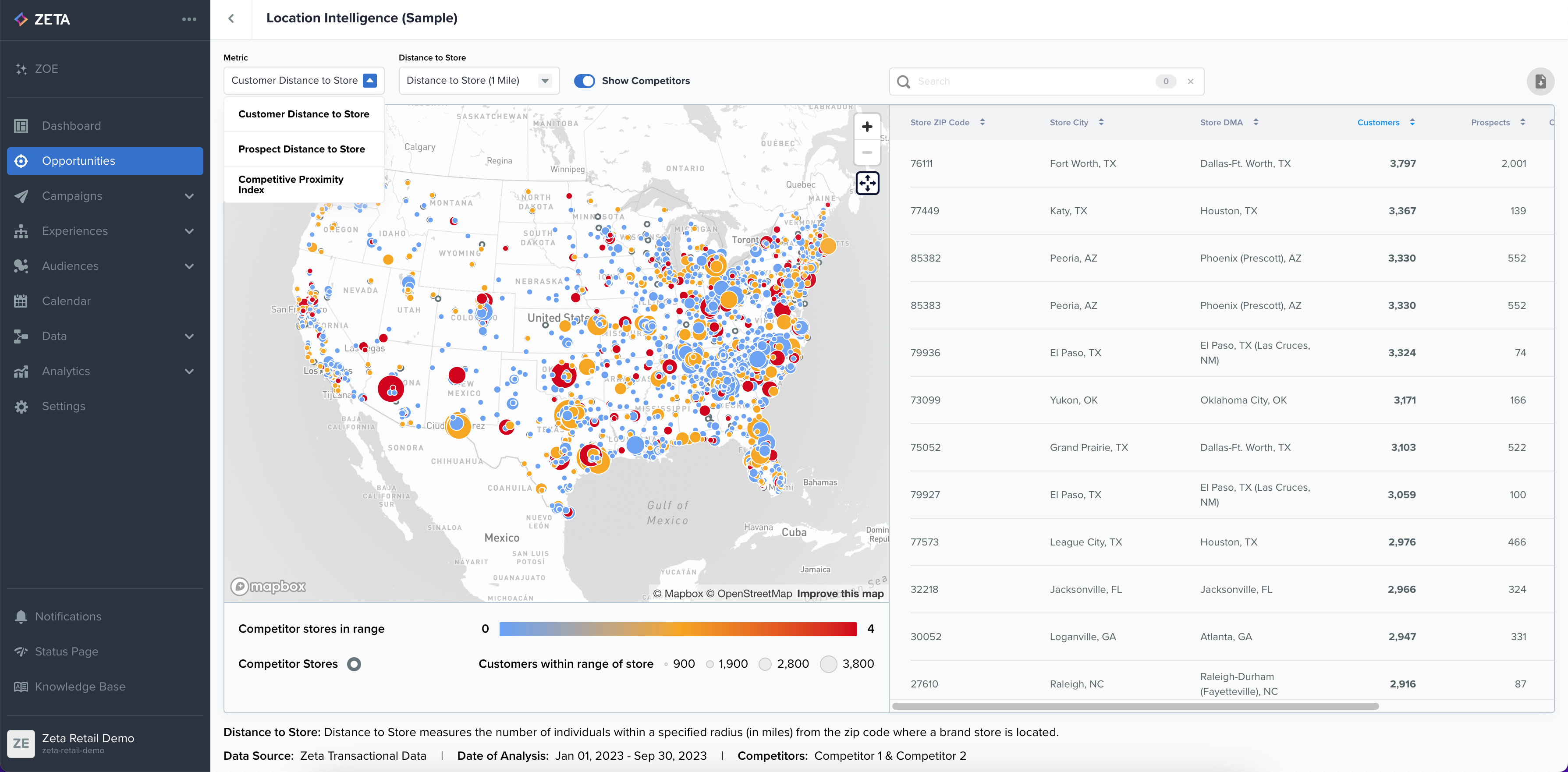Click the Opportunities target icon
The width and height of the screenshot is (1568, 772).
pyautogui.click(x=21, y=161)
